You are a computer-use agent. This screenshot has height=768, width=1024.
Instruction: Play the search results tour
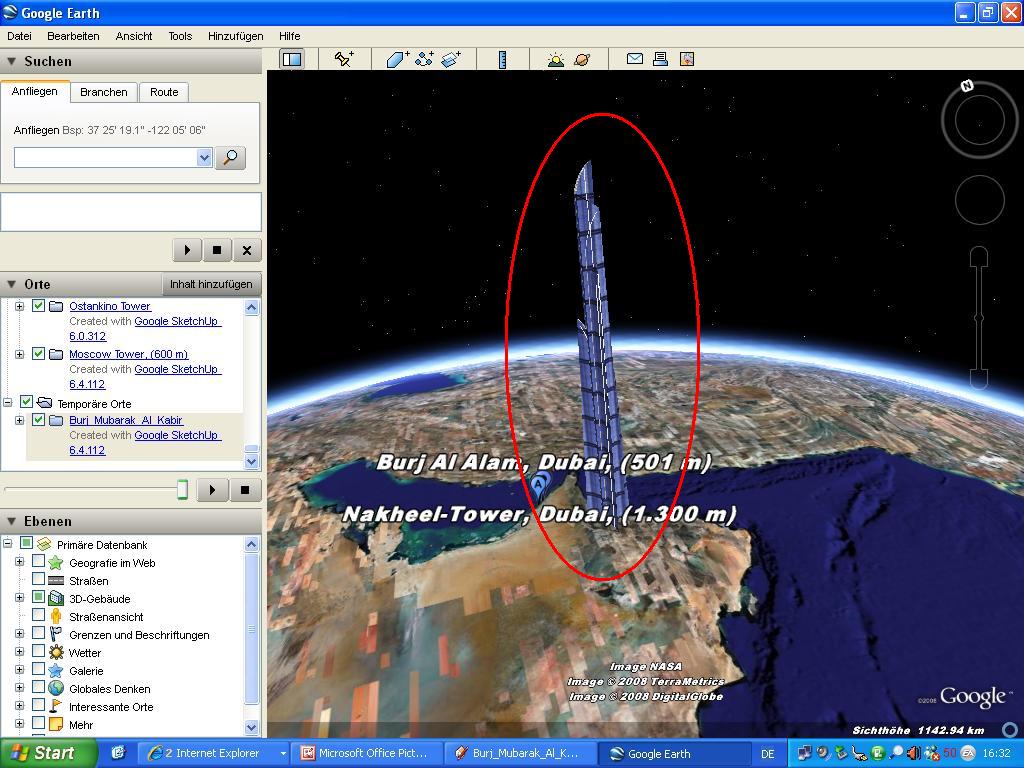(x=187, y=249)
